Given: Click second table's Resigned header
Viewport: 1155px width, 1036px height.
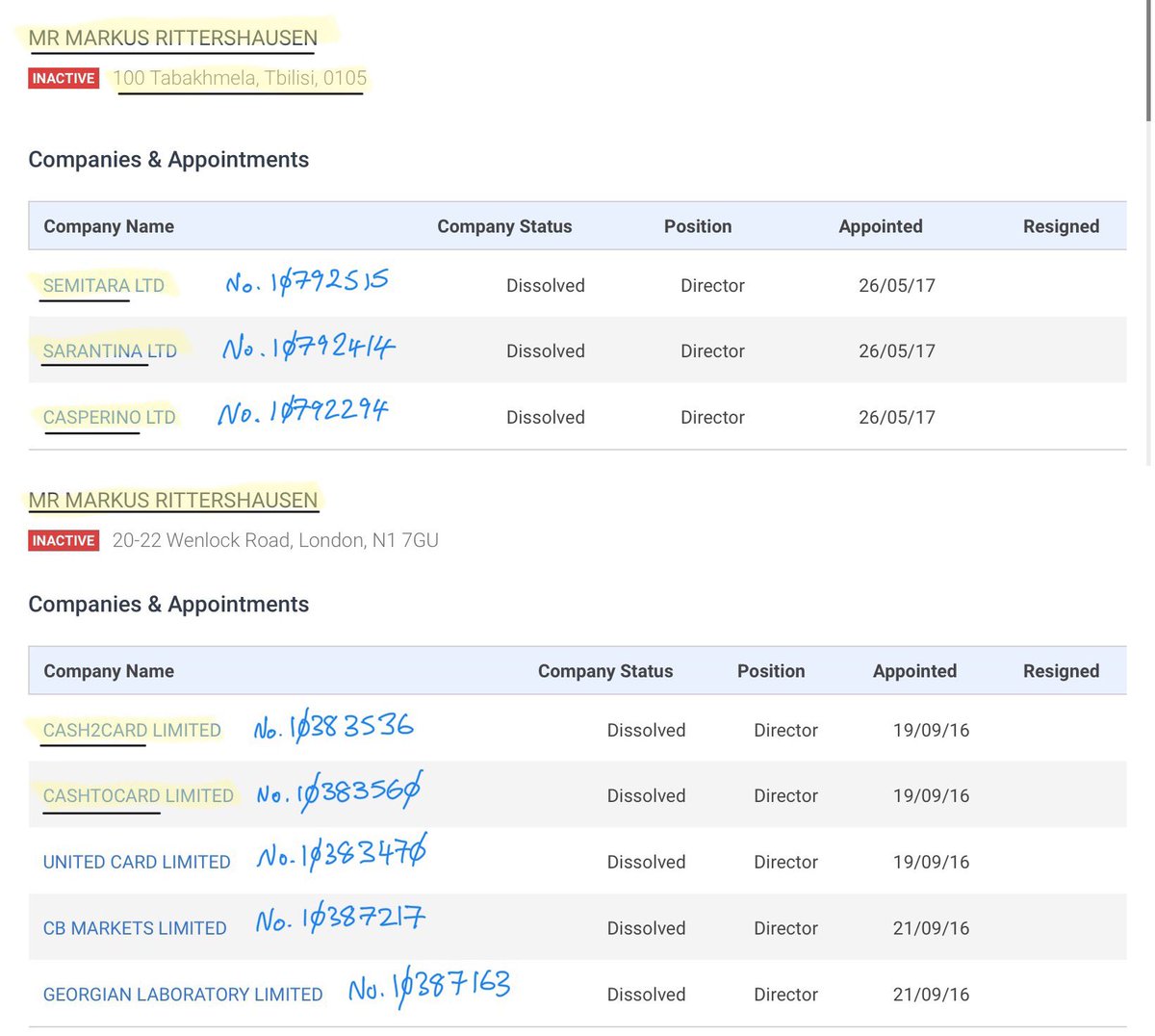Looking at the screenshot, I should pos(1061,671).
